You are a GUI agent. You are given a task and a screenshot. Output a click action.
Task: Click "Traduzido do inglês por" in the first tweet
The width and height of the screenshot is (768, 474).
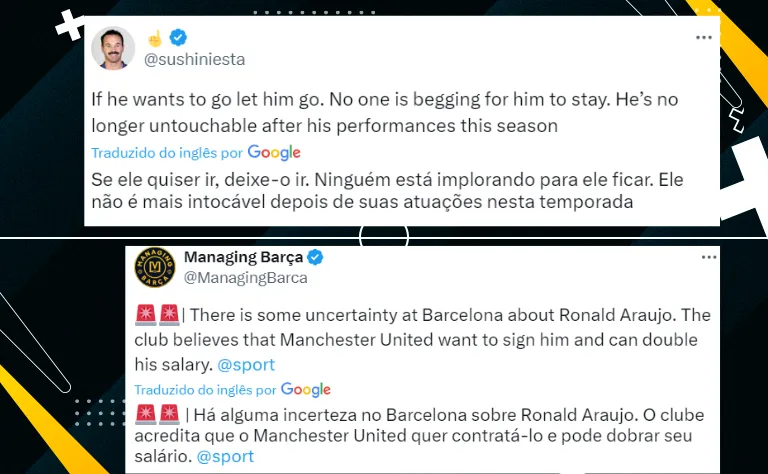[x=167, y=154]
